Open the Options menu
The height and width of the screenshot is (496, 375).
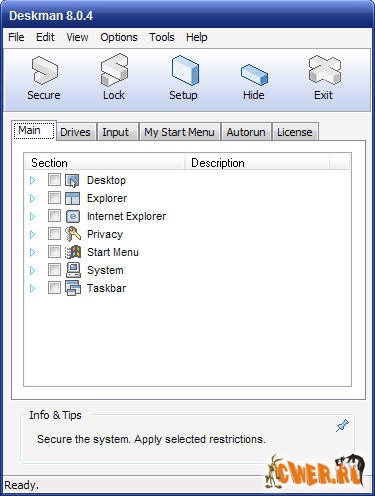pyautogui.click(x=119, y=37)
